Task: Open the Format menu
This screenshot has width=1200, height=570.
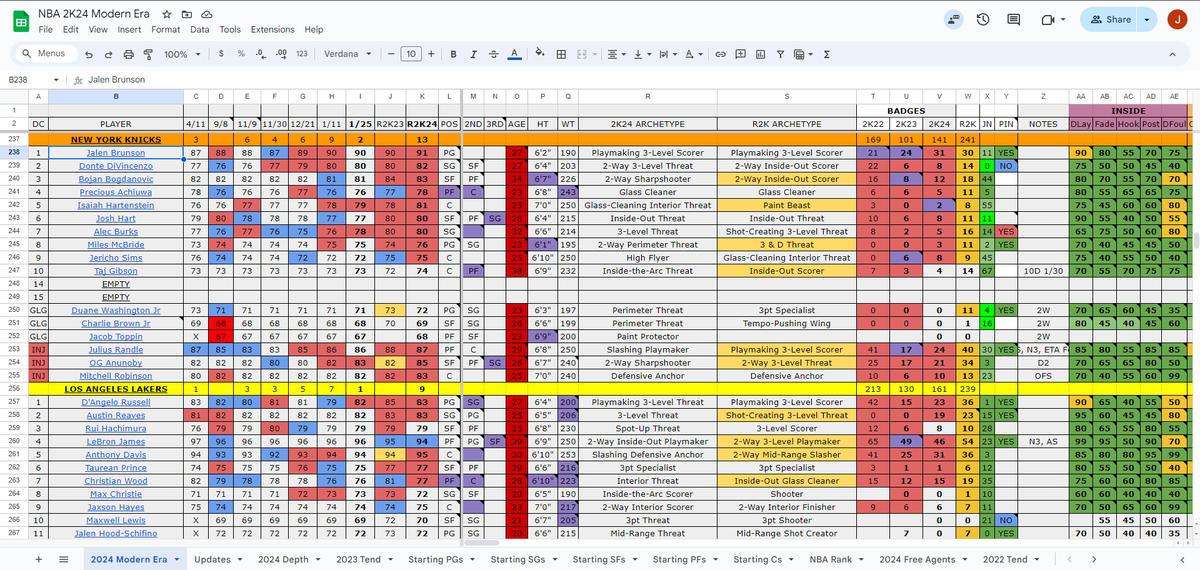Action: (x=166, y=30)
